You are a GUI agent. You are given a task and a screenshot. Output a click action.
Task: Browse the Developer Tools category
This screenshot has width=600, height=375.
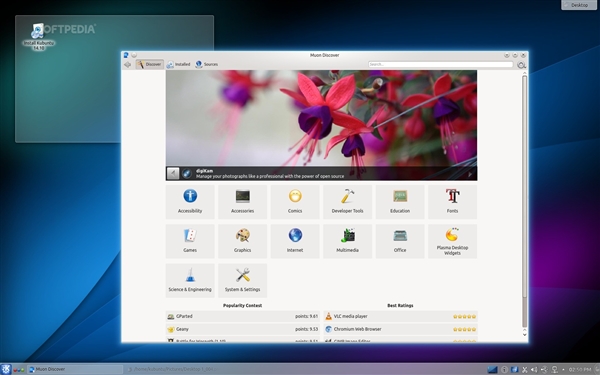[347, 202]
